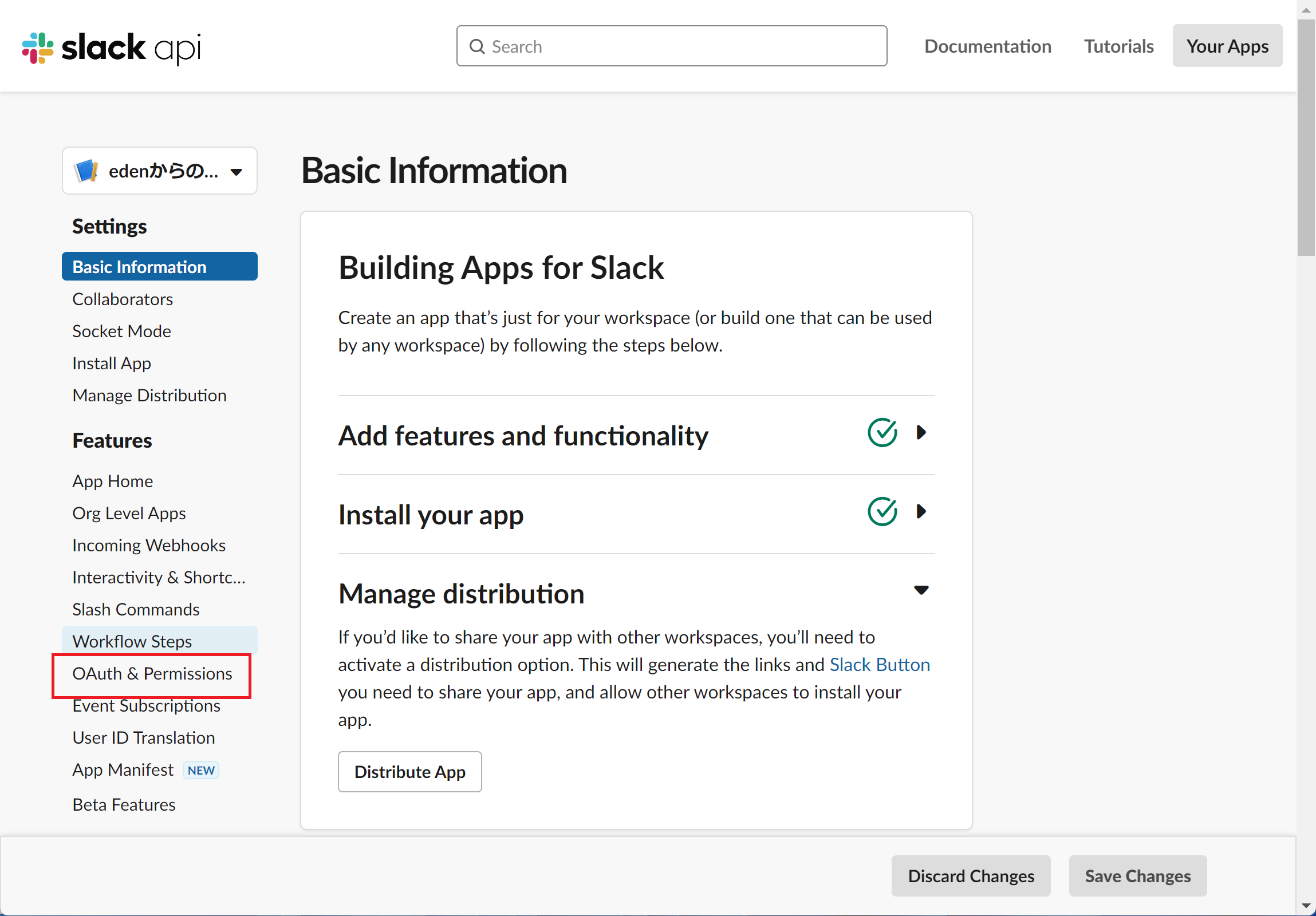1316x916 pixels.
Task: Click the scrollbar down arrow
Action: (1306, 906)
